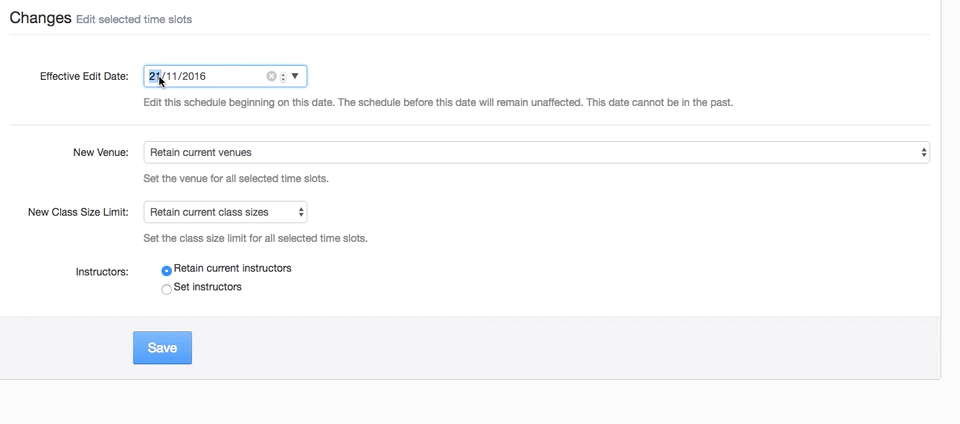Click the Effective Edit Date label
The image size is (960, 424).
click(84, 77)
